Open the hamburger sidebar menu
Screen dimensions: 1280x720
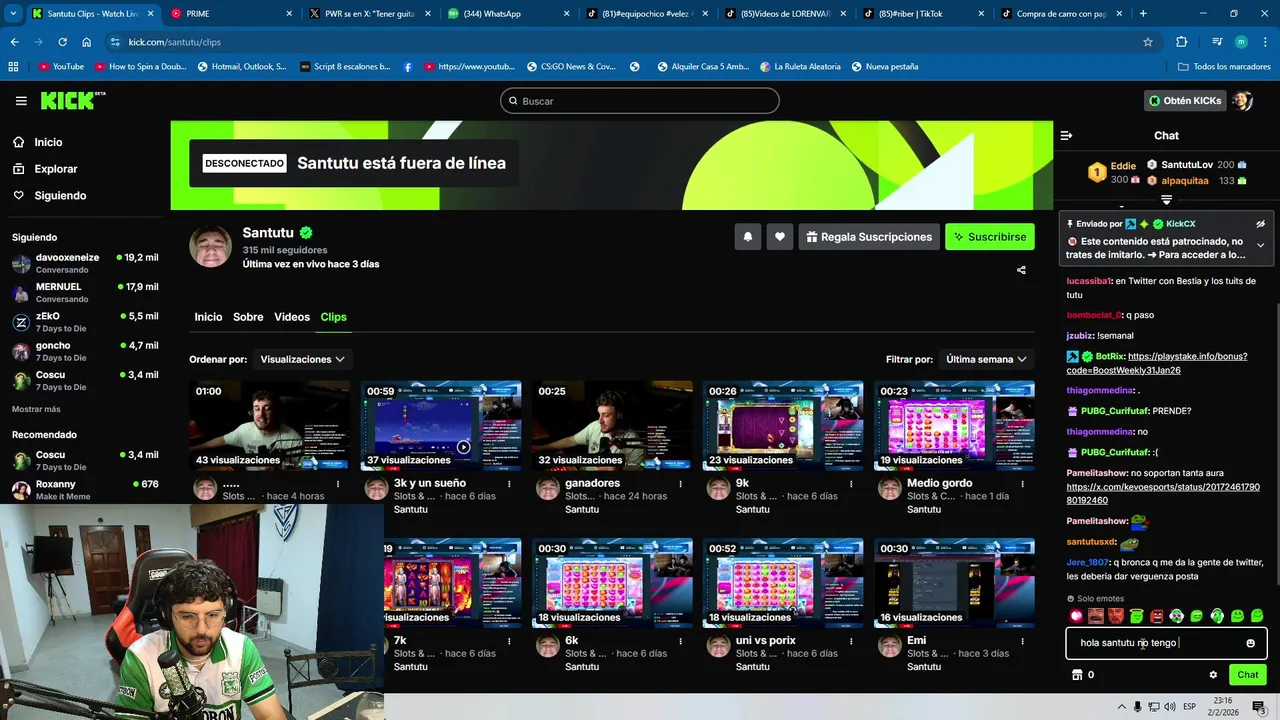pos(21,101)
